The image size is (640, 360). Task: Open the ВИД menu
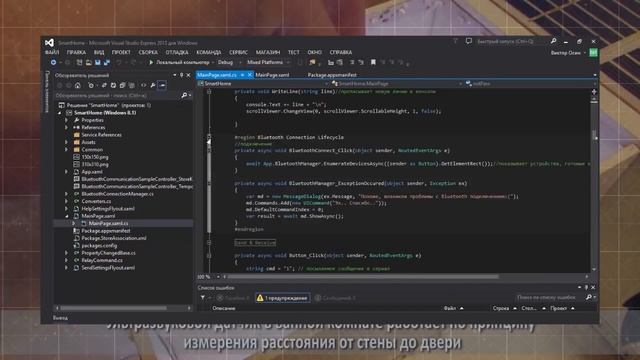point(99,52)
